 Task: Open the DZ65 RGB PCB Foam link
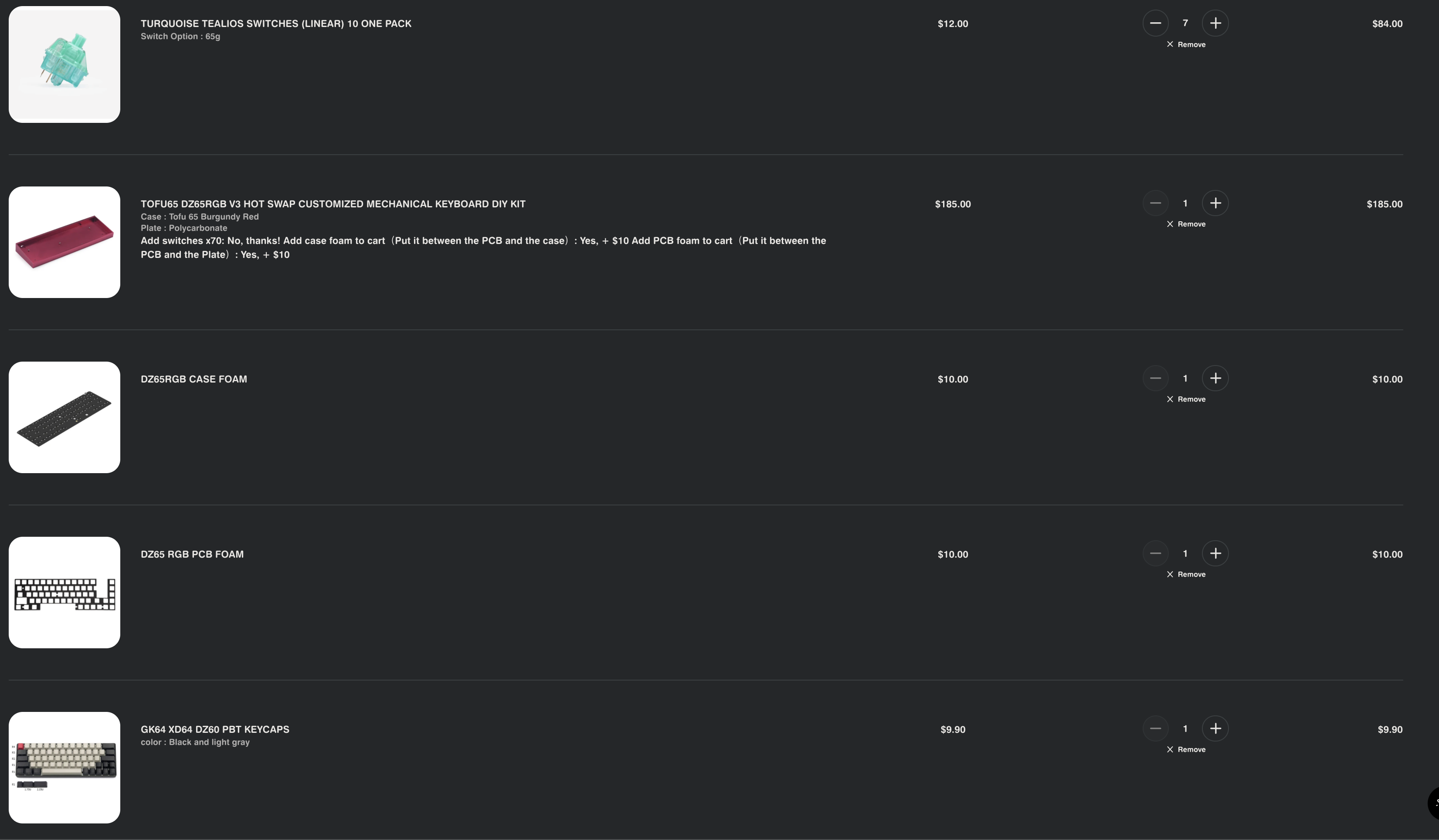pyautogui.click(x=192, y=555)
